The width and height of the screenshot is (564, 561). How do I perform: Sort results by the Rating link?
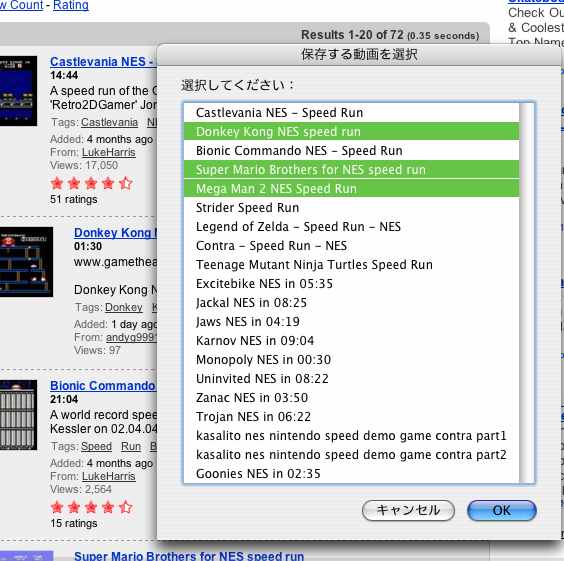click(71, 5)
